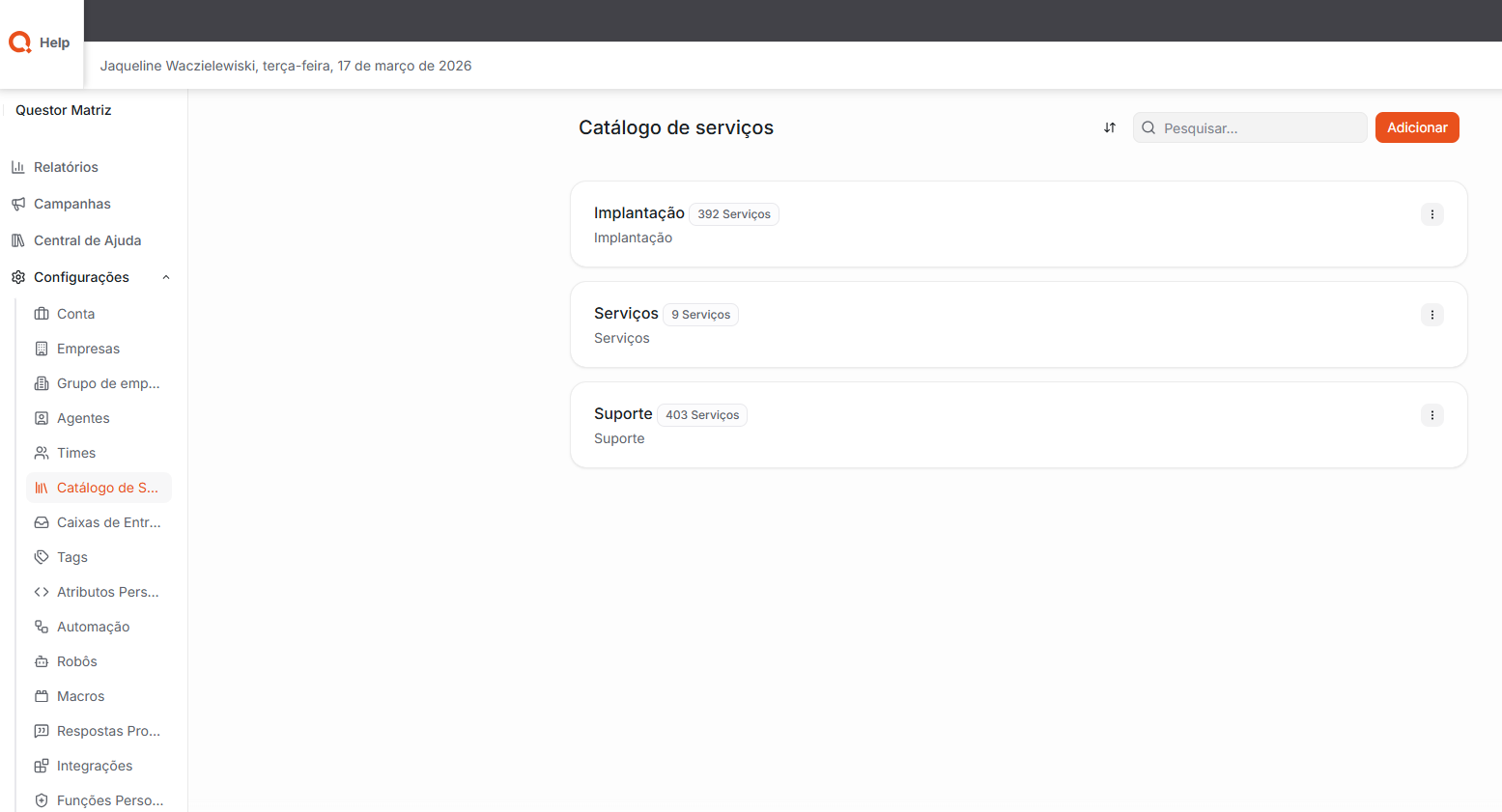Screen dimensions: 1502x812
Task: Click the sort order arrows icon
Action: coord(1110,127)
